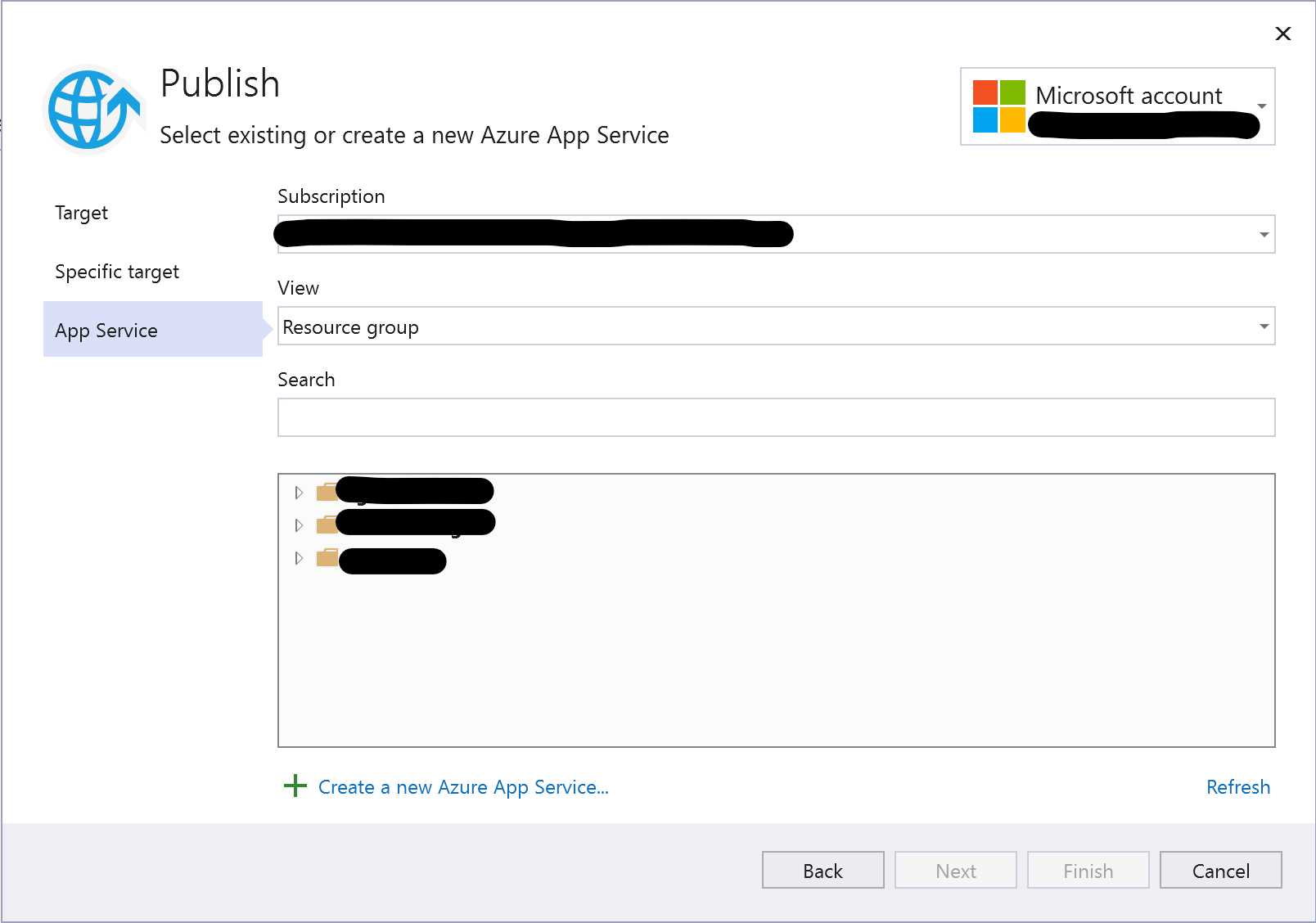Switch to the App Service step

[106, 330]
